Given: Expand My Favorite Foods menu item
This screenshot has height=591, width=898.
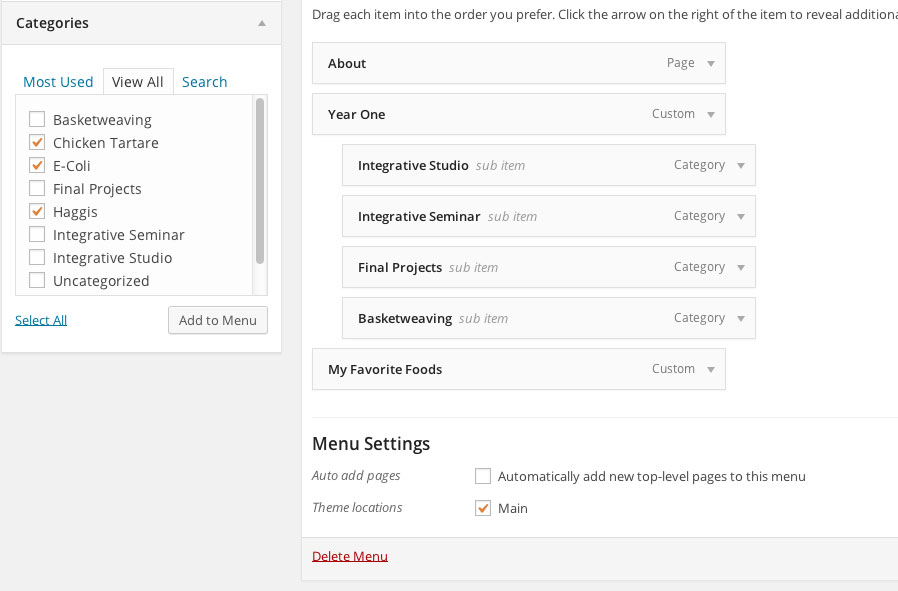Looking at the screenshot, I should coord(711,369).
